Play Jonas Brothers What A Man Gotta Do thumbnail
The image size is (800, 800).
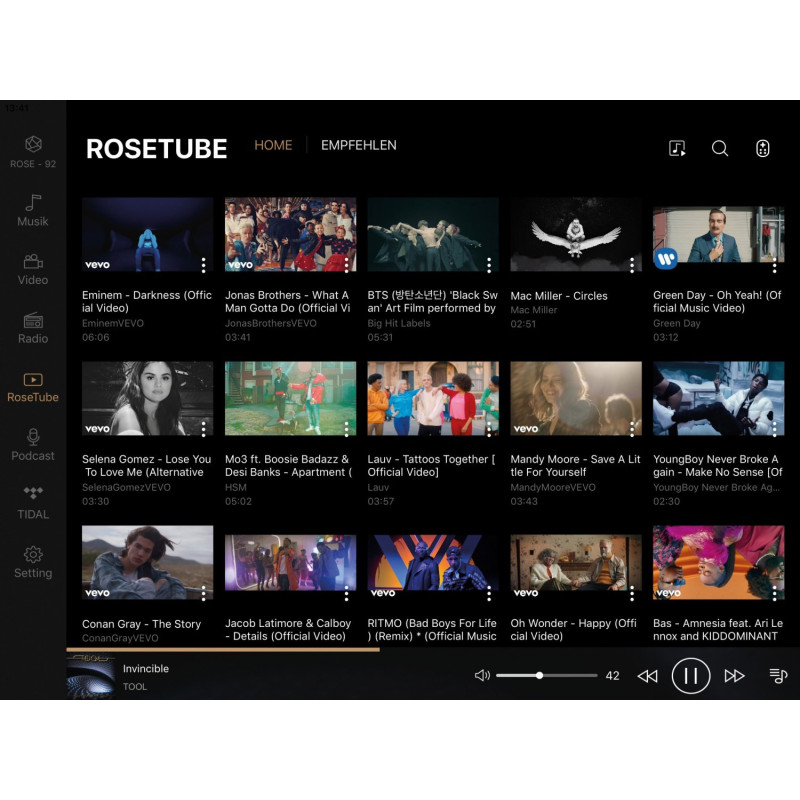[x=290, y=234]
